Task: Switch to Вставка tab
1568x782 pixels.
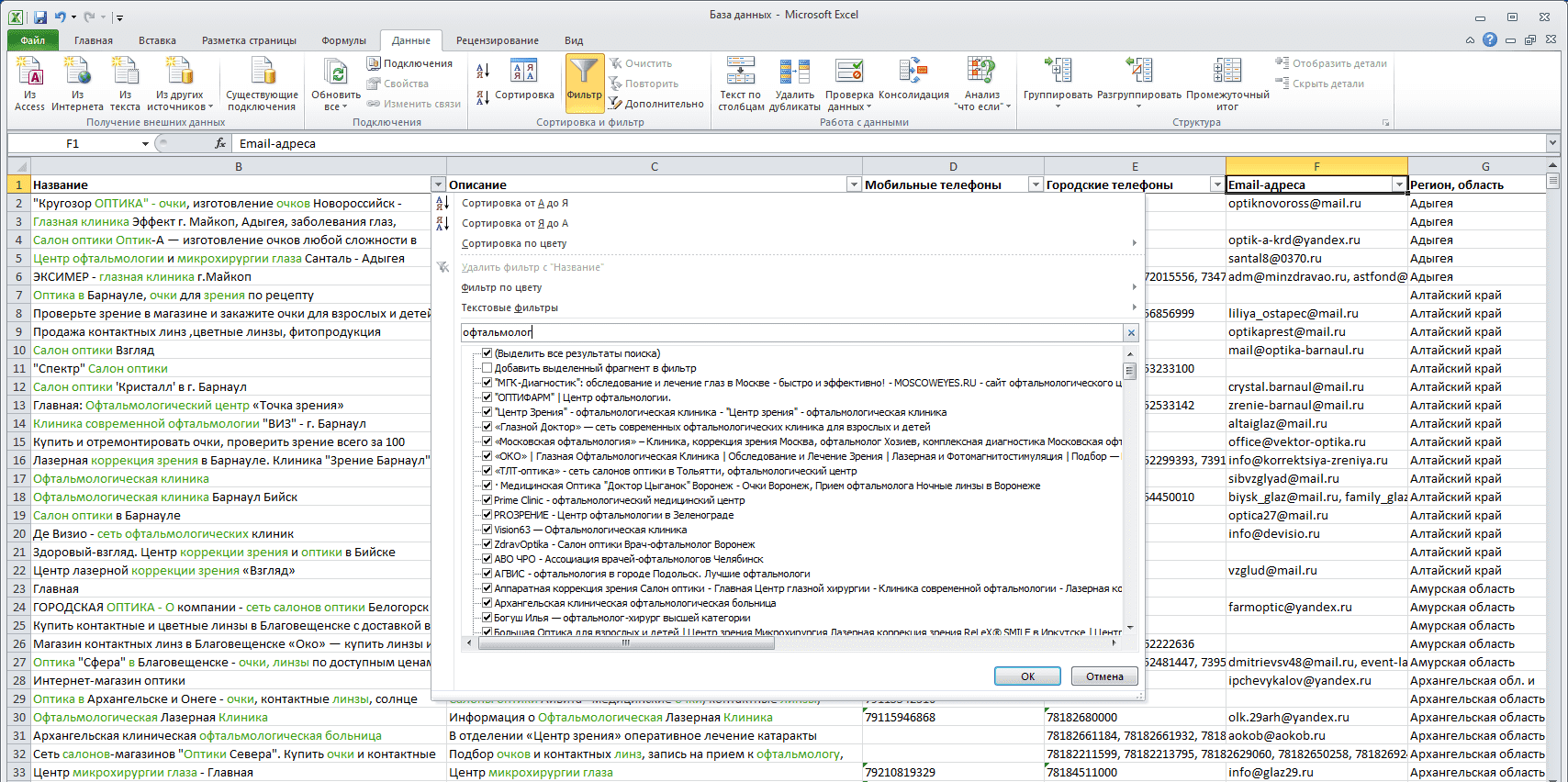Action: click(x=157, y=40)
